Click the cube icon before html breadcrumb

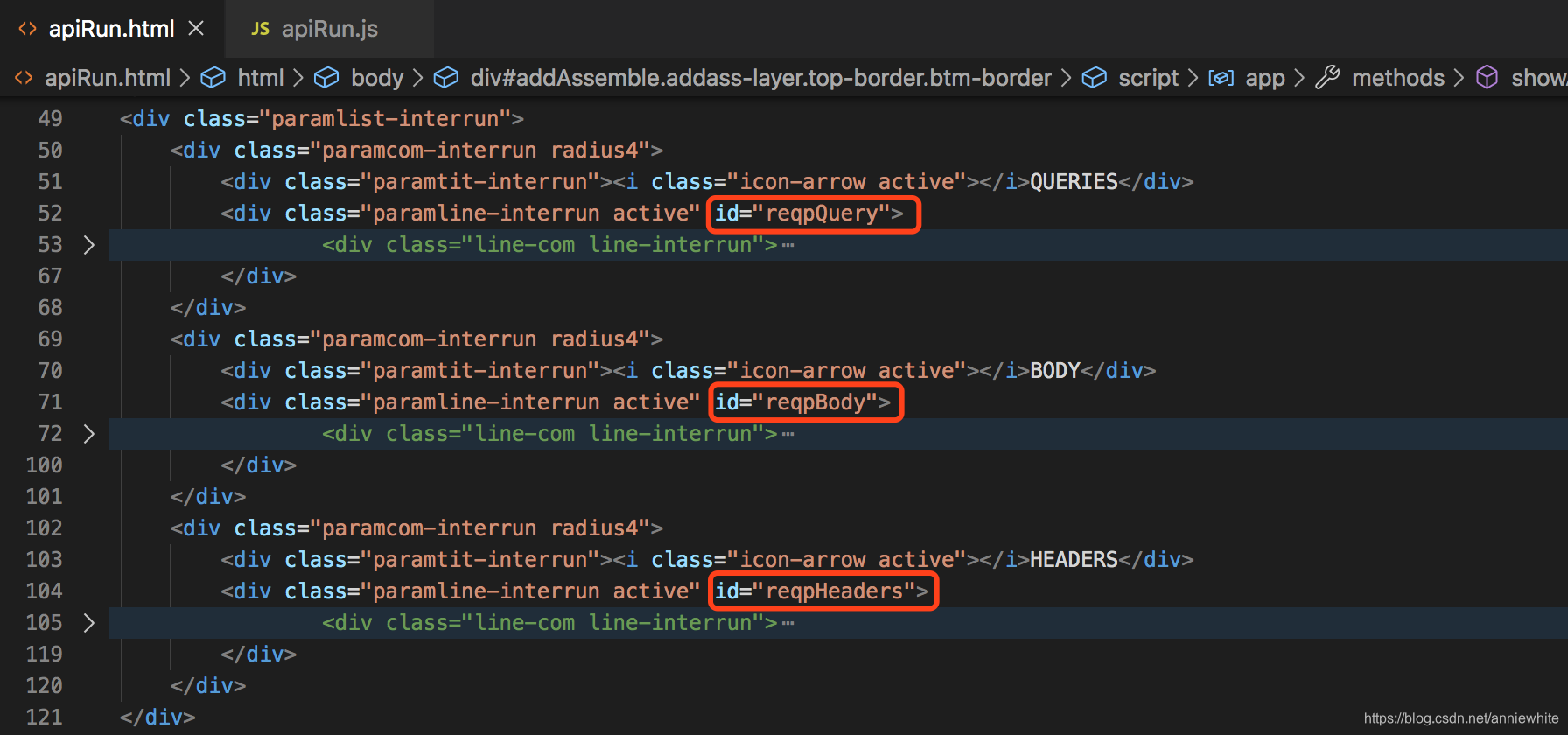click(x=213, y=78)
